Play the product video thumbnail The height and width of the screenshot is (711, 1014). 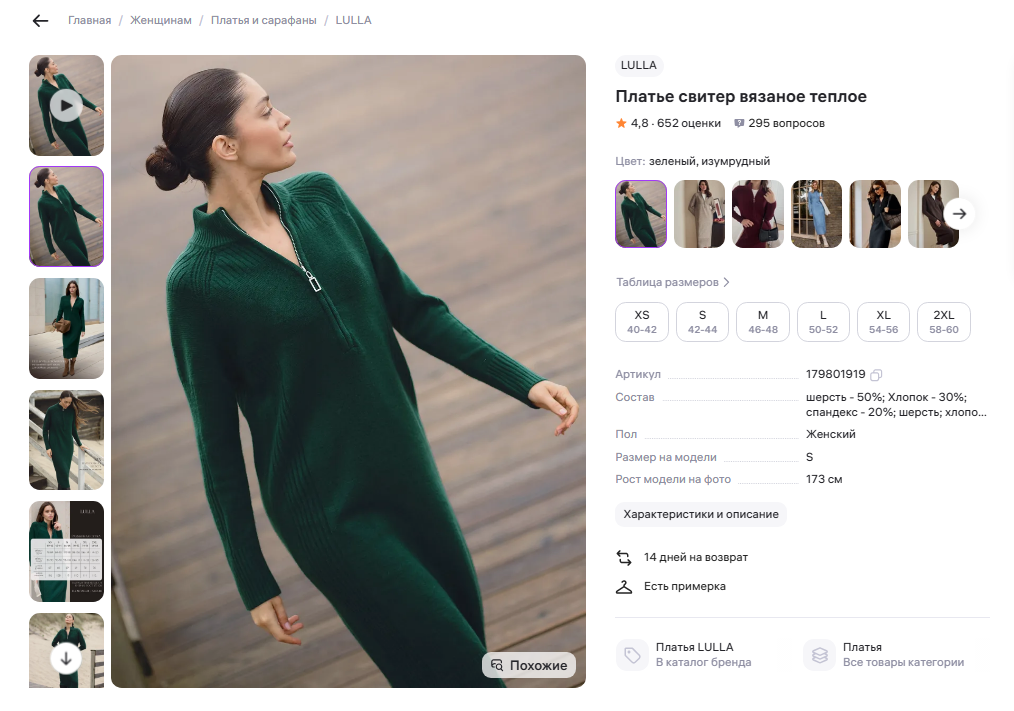(x=66, y=105)
